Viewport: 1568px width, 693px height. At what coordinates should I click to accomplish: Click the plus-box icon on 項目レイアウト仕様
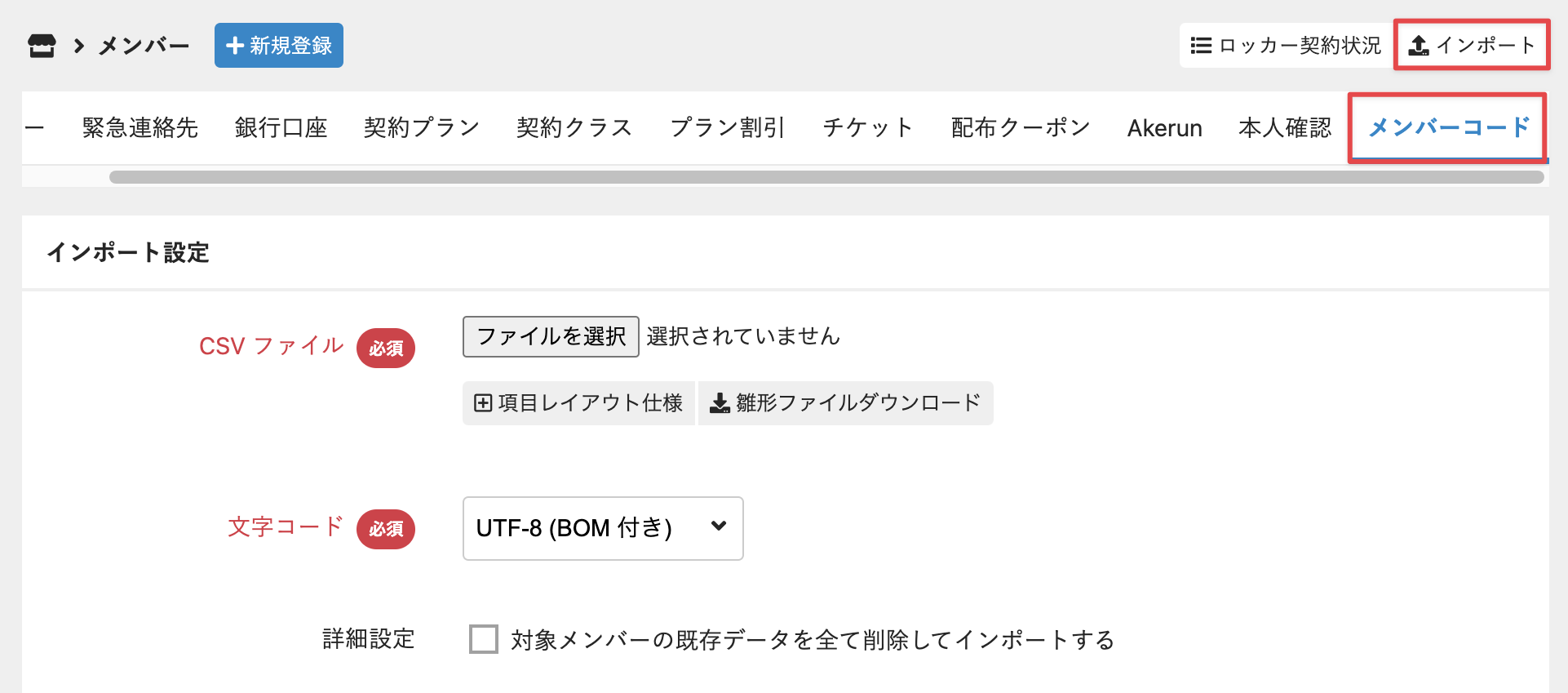tap(483, 403)
